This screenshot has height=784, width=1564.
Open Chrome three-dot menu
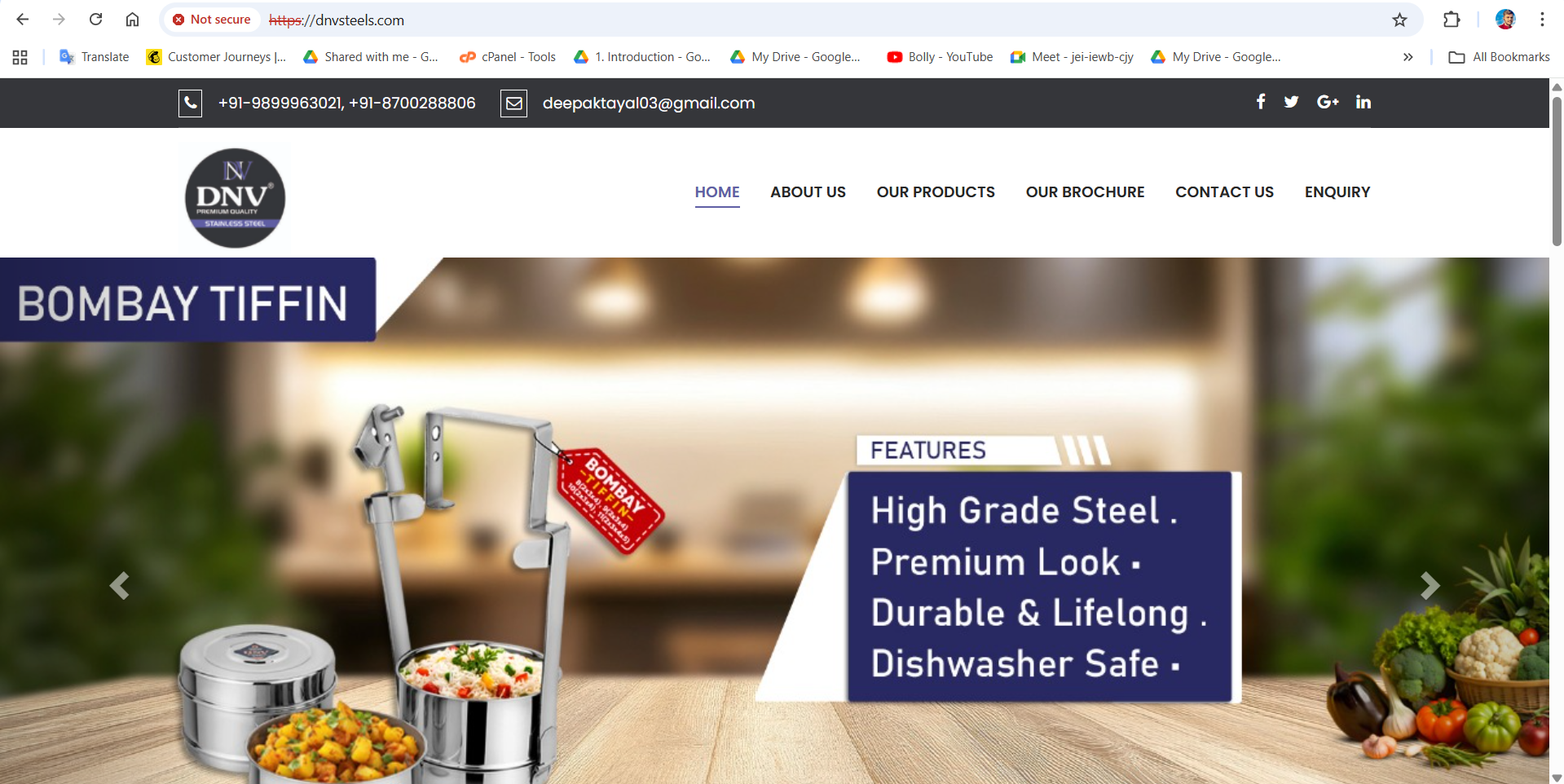click(1542, 20)
